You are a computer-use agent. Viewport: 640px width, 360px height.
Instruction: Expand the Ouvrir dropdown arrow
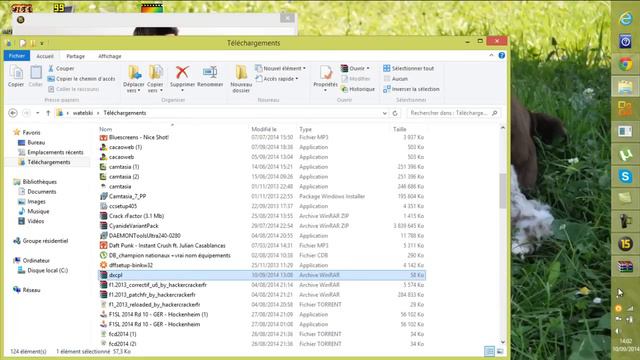click(368, 69)
